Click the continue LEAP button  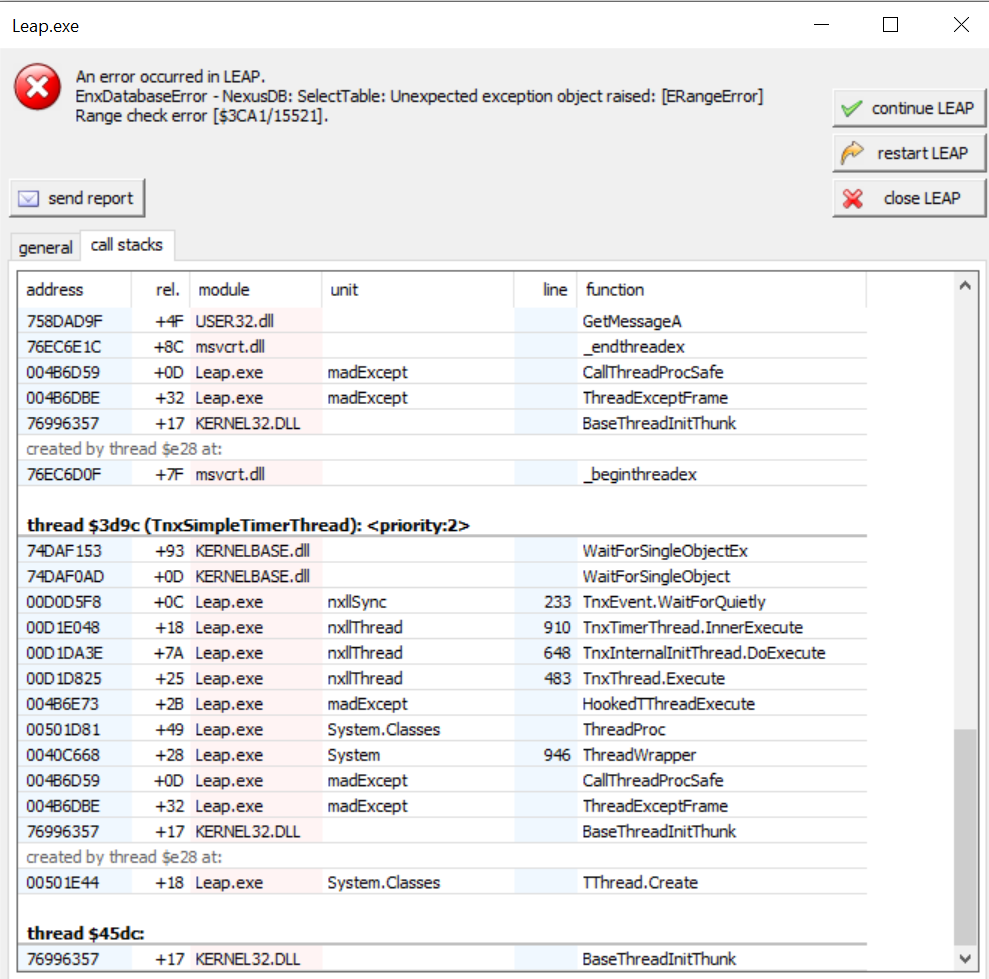coord(908,108)
